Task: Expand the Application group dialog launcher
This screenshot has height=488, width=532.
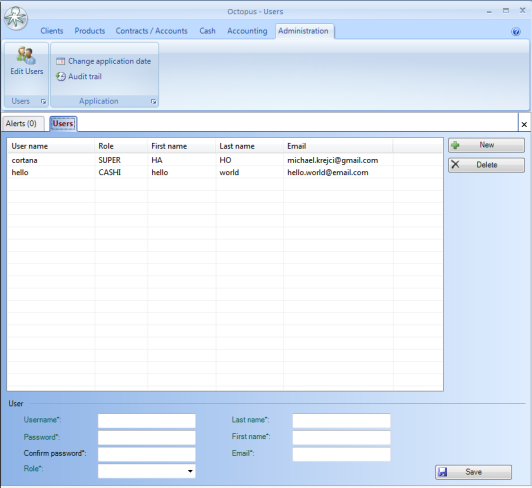Action: pyautogui.click(x=153, y=101)
